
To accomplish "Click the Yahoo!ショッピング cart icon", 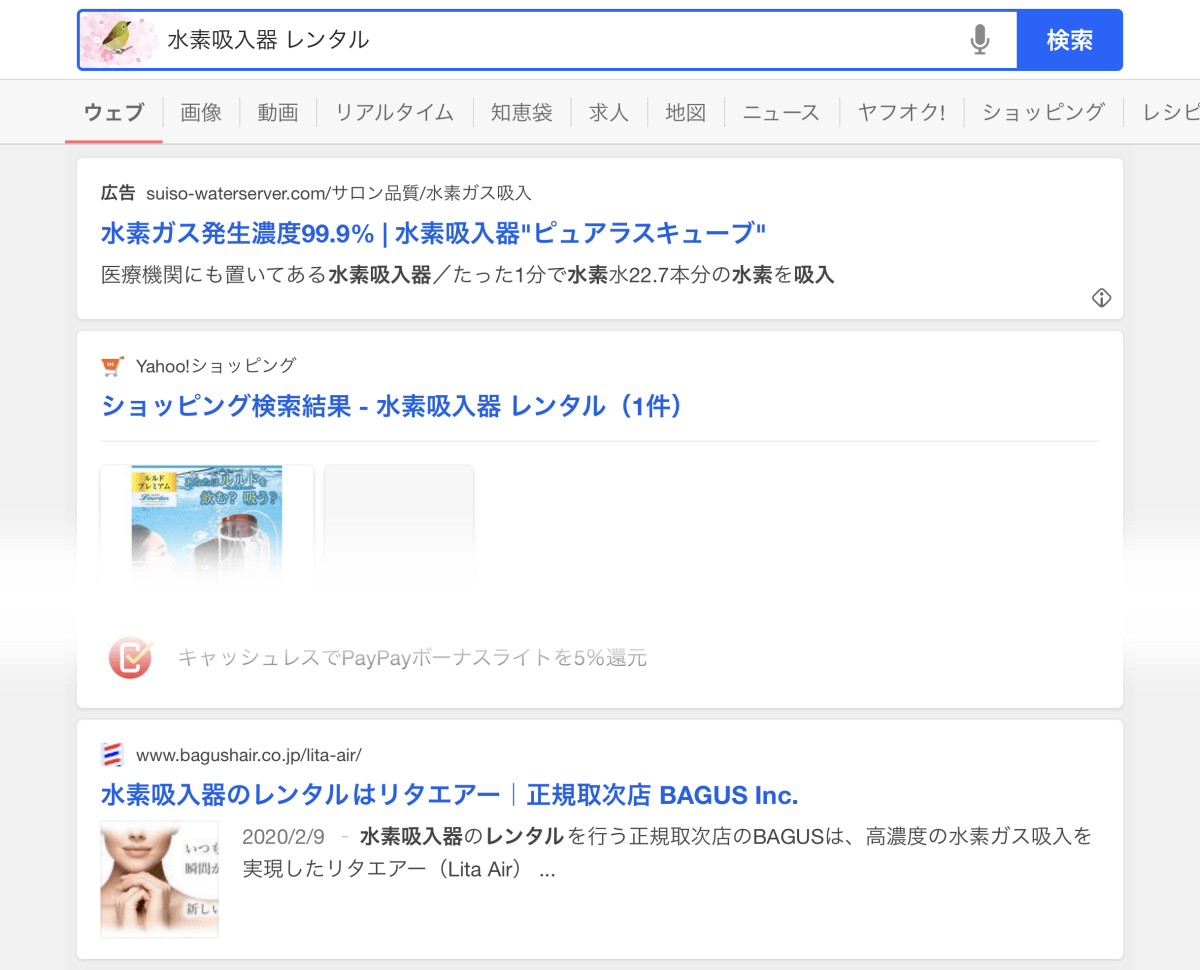I will 112,366.
